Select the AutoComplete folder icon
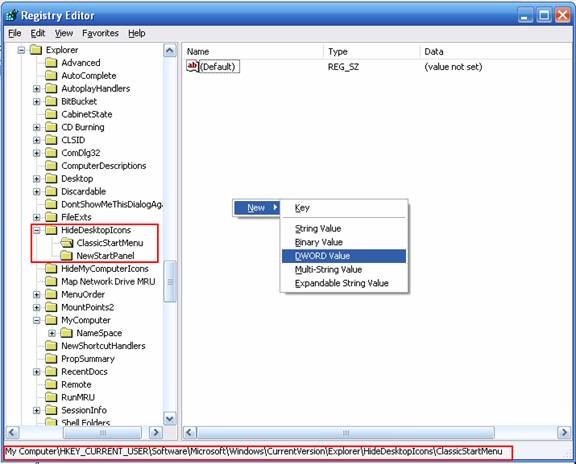576x464 pixels. [x=51, y=76]
